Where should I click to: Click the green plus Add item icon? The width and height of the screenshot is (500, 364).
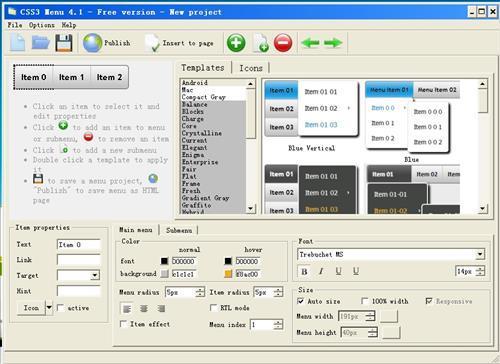[236, 43]
